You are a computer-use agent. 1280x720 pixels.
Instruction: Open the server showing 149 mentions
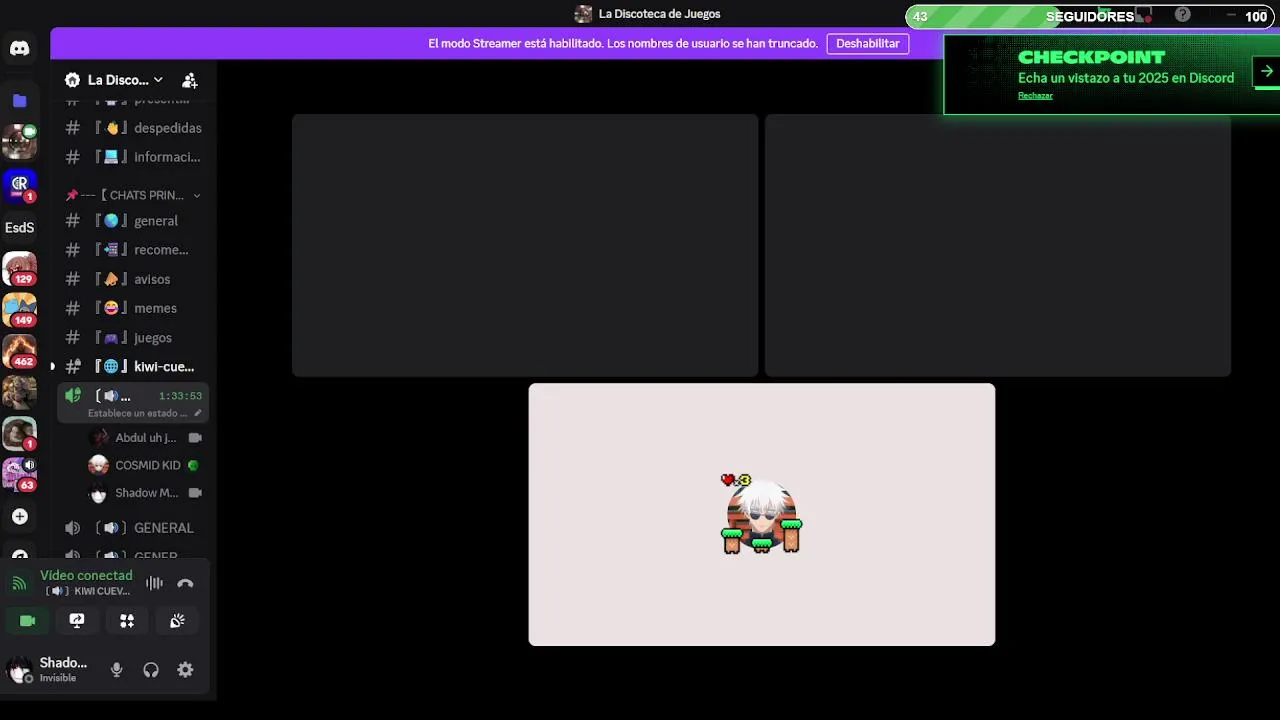point(19,309)
